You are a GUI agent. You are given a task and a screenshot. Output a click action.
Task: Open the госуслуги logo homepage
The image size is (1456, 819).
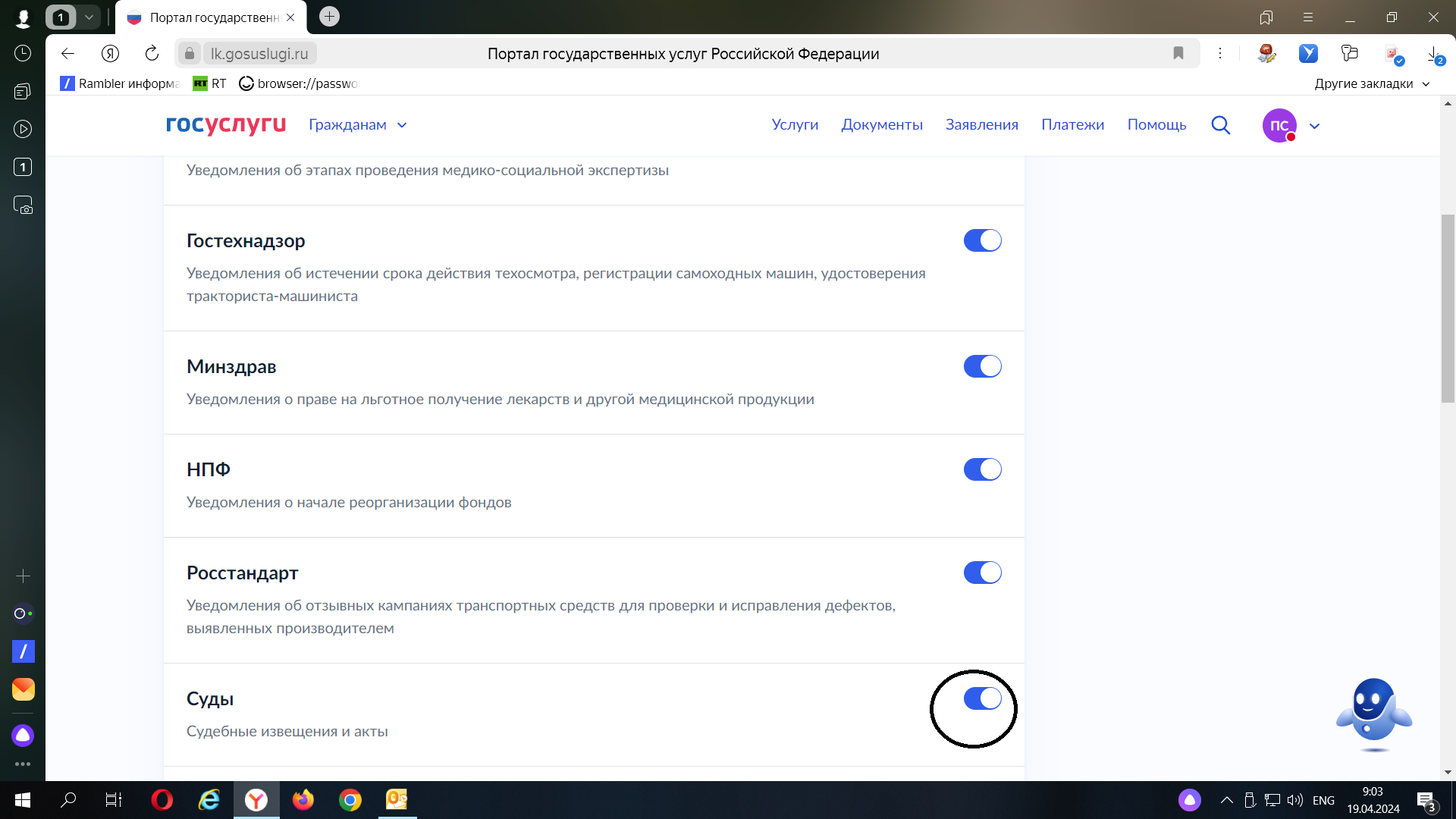(226, 124)
